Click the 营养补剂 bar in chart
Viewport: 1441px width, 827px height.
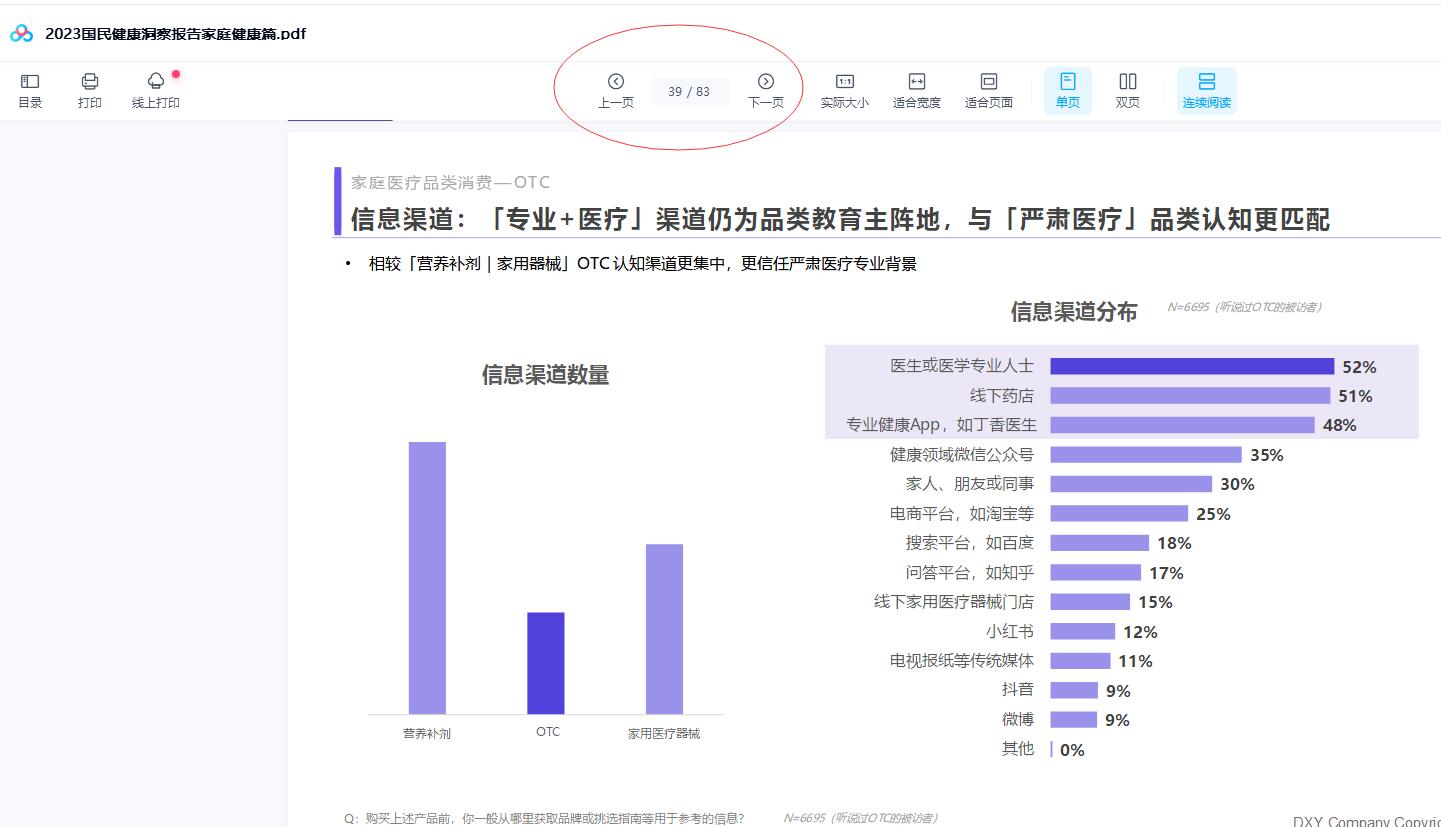(x=427, y=578)
